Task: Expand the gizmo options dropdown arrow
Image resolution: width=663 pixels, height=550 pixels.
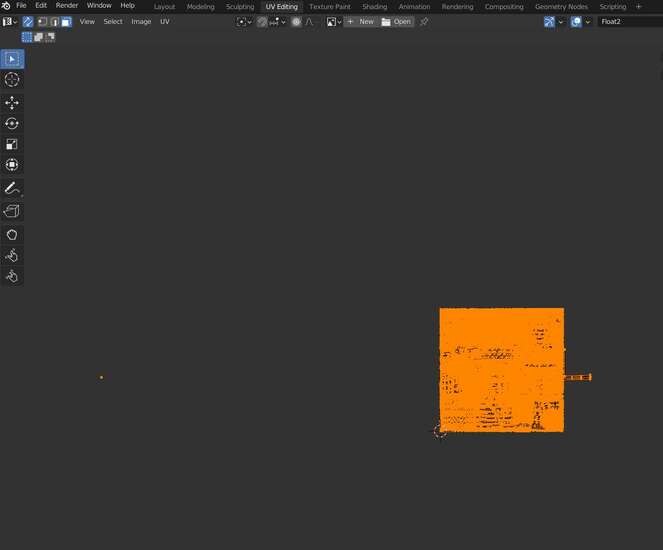Action: 561,22
